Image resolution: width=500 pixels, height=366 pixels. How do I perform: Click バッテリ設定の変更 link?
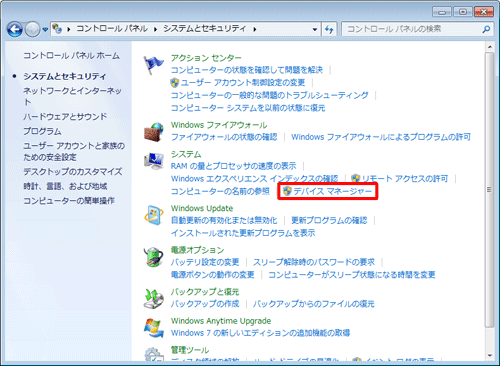(x=205, y=262)
